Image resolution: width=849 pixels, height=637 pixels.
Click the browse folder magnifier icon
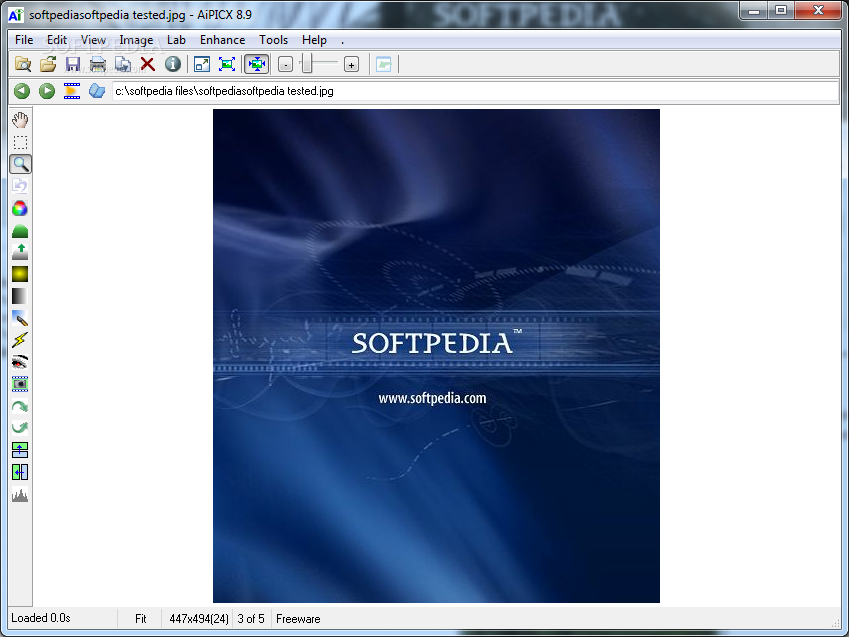23,64
